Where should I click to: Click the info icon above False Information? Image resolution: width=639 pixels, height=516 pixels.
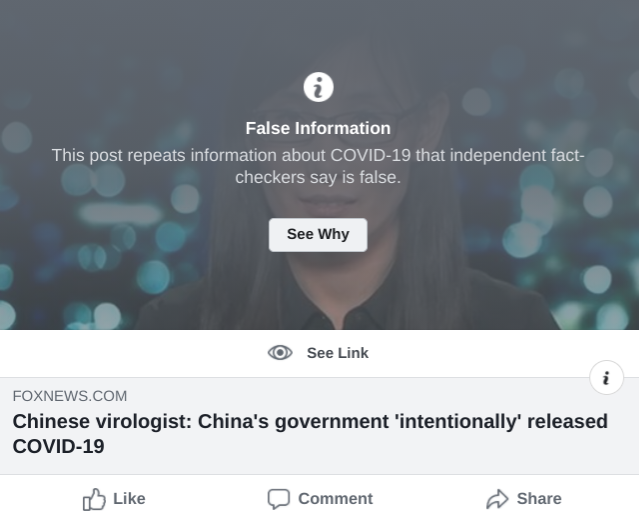(x=318, y=87)
